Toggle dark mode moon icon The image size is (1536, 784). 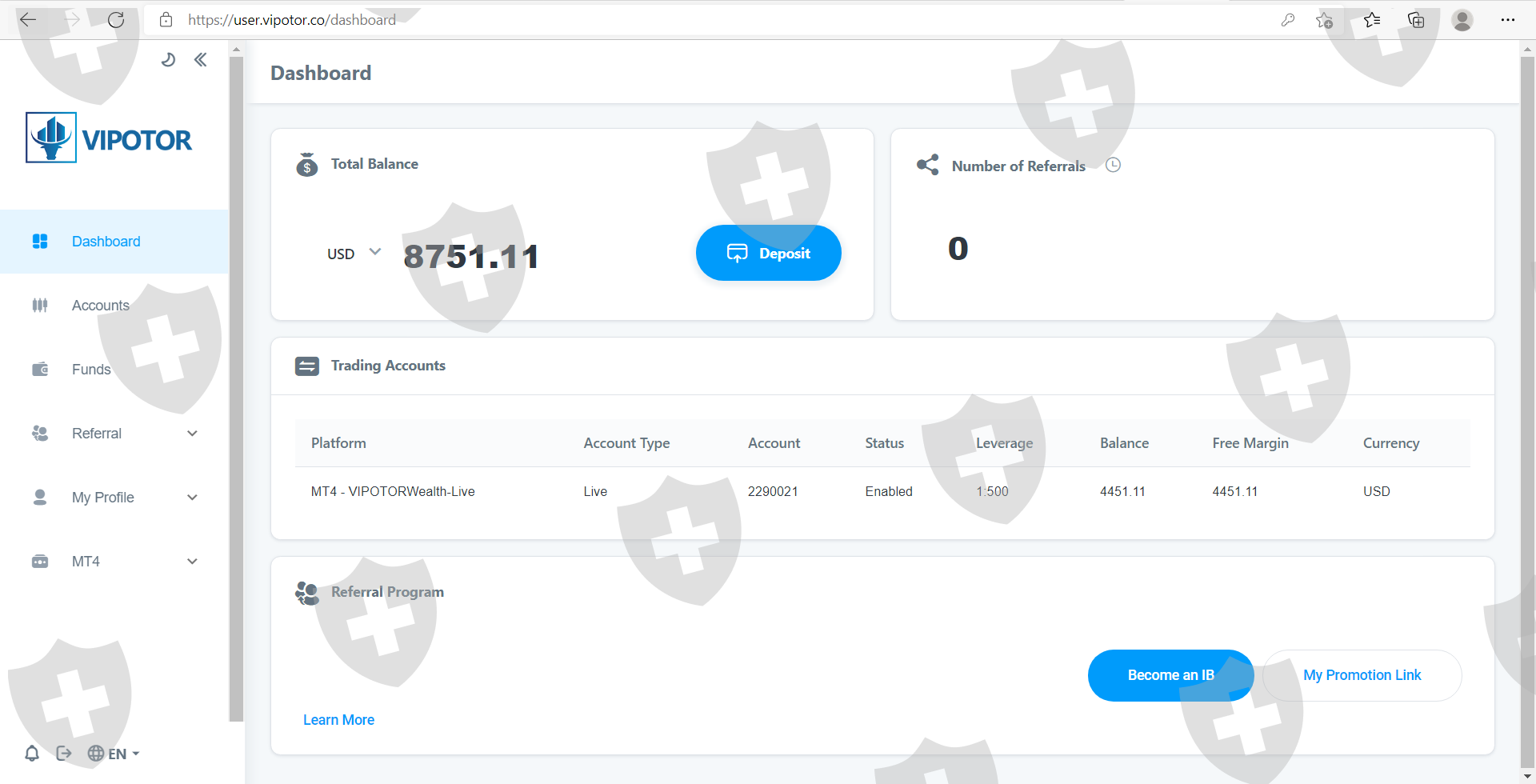168,60
